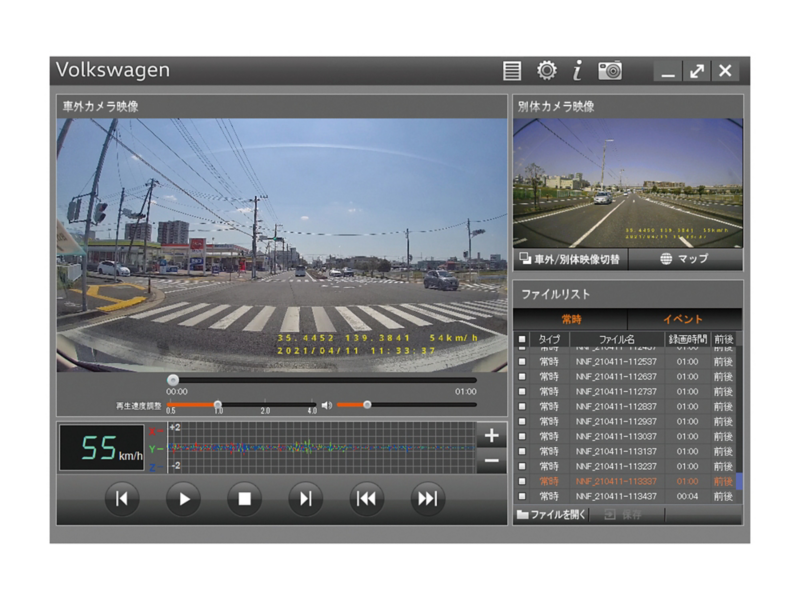Capture a snapshot with the camera icon

pos(610,70)
